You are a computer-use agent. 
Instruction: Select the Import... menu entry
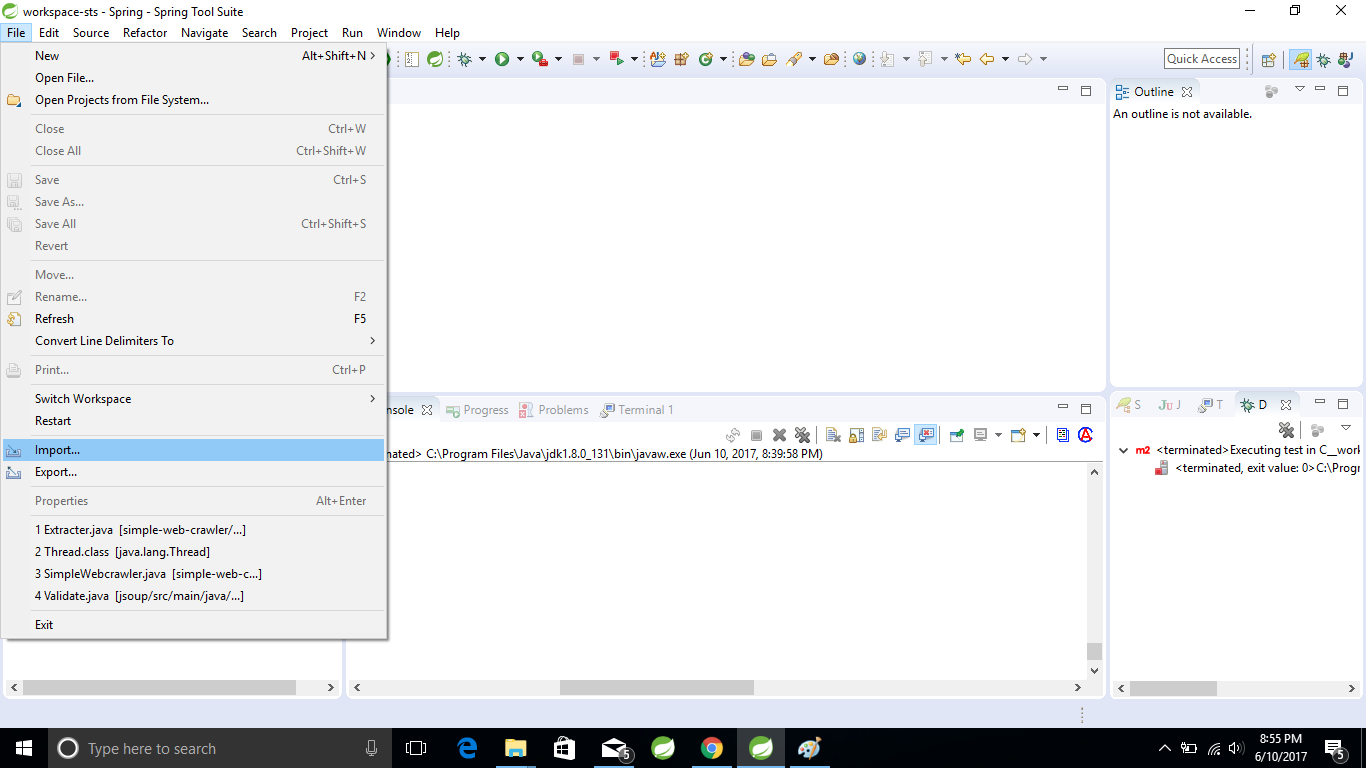tap(57, 449)
